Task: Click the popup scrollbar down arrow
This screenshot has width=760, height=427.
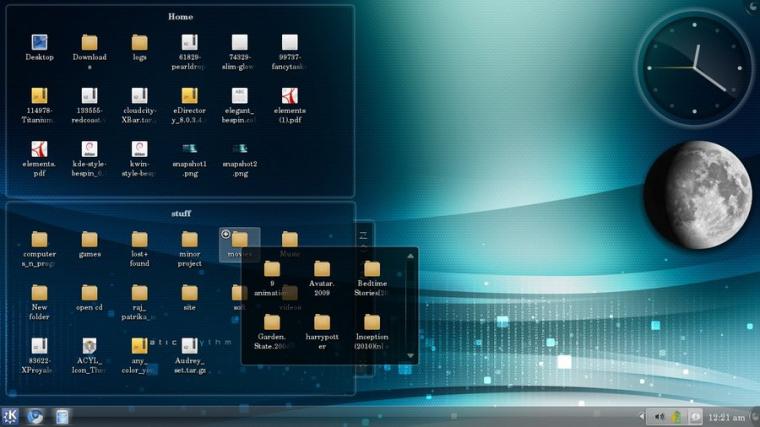Action: [x=411, y=356]
